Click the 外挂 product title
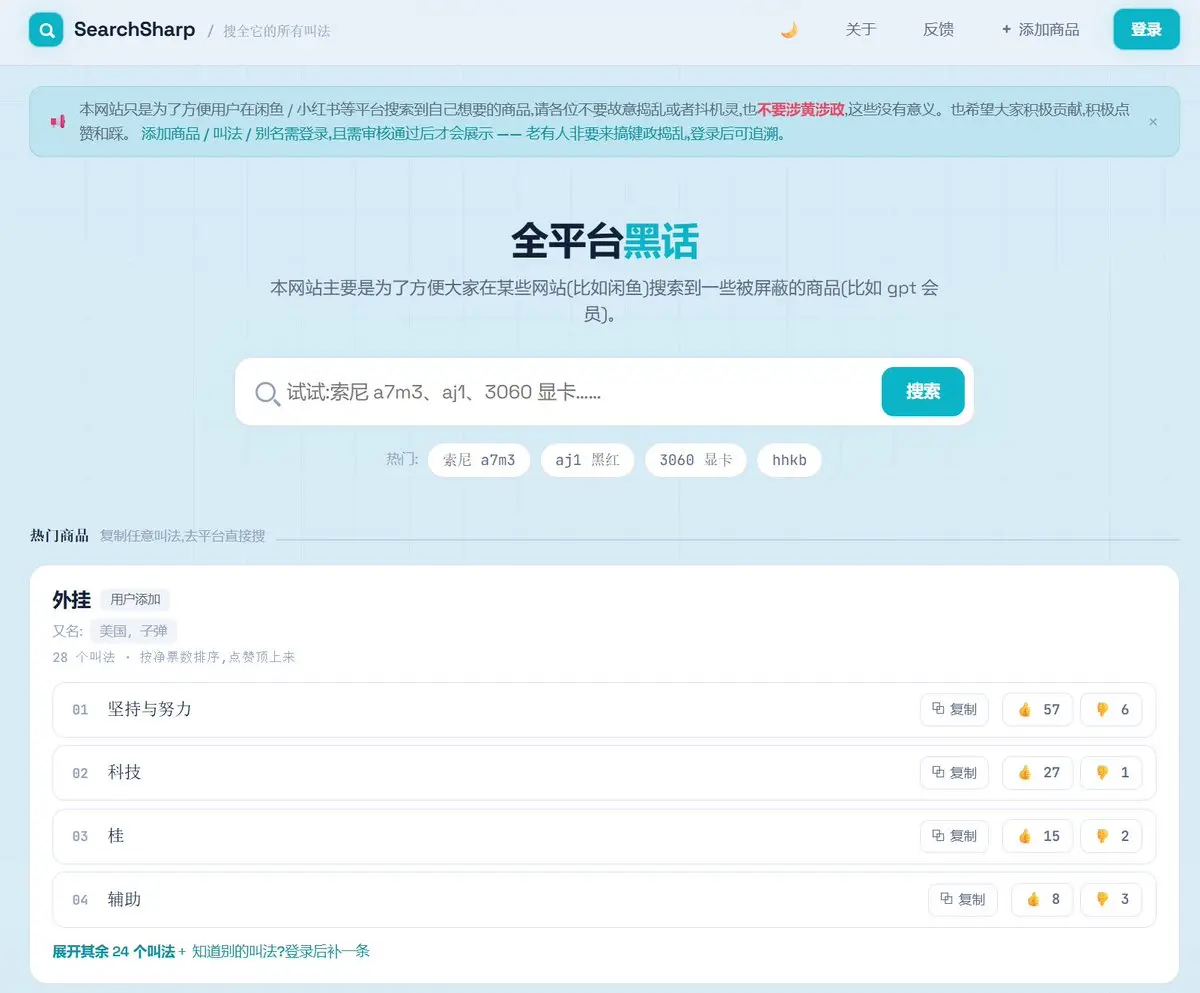1200x993 pixels. click(72, 600)
